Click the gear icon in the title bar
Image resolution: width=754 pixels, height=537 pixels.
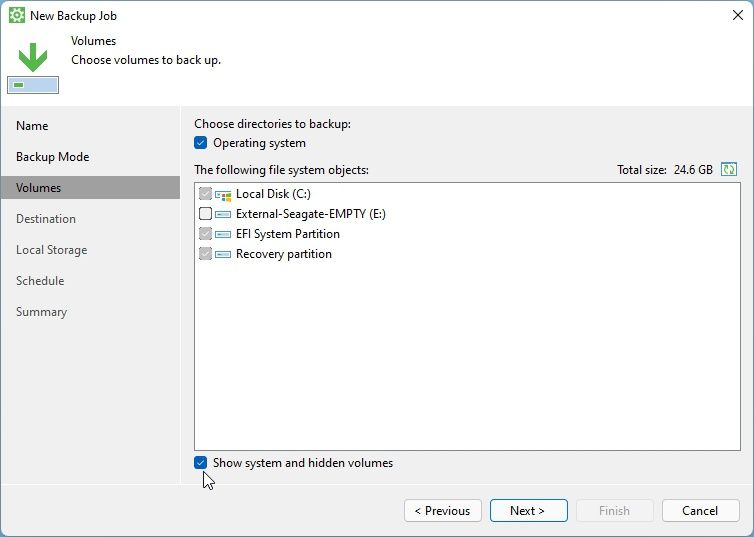[x=17, y=15]
